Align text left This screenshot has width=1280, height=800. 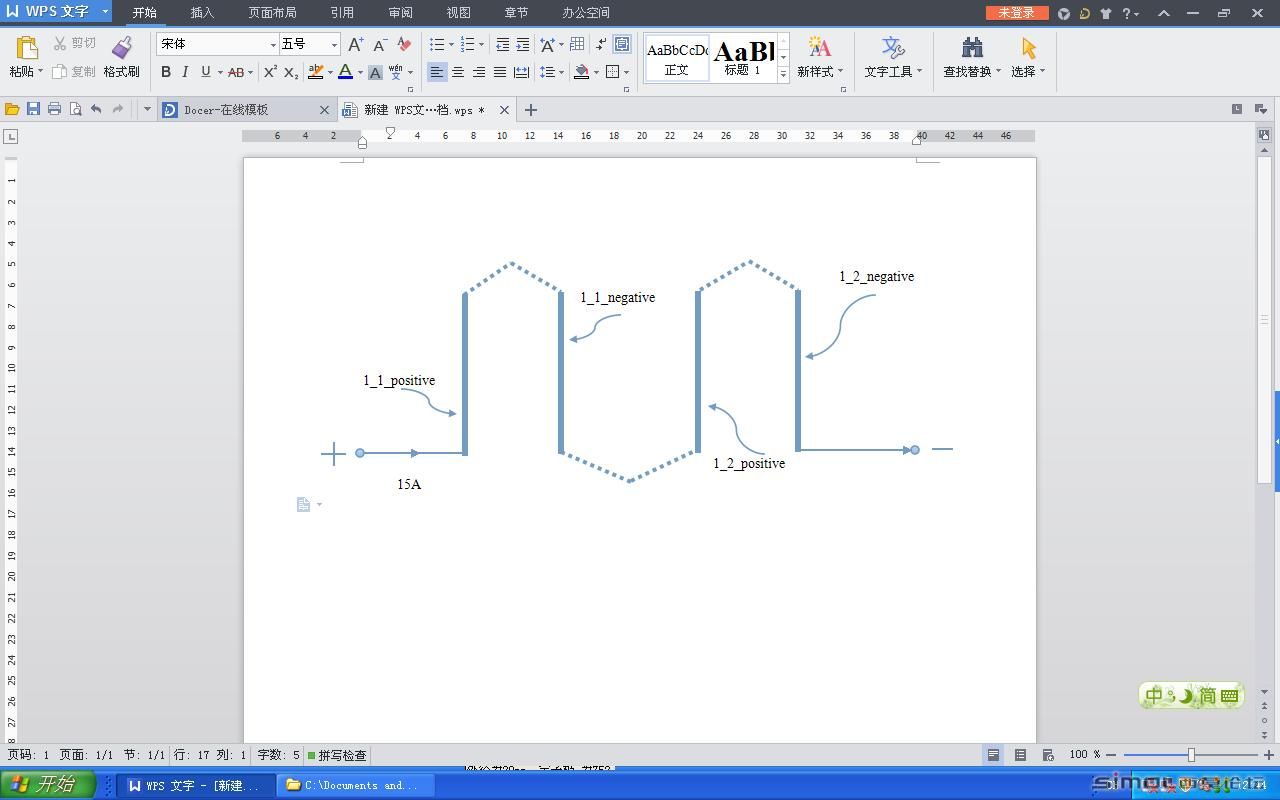click(437, 72)
